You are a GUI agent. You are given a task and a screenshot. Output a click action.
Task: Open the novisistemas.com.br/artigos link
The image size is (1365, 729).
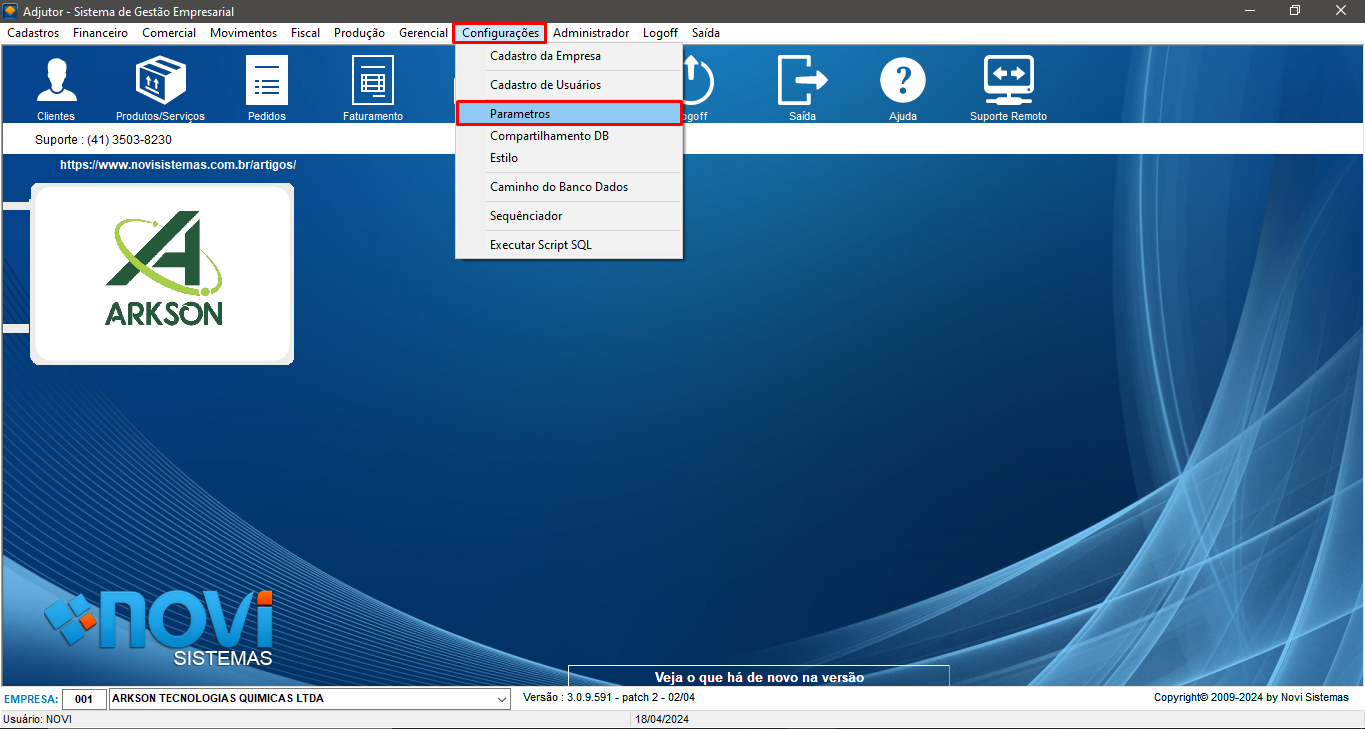pos(178,164)
